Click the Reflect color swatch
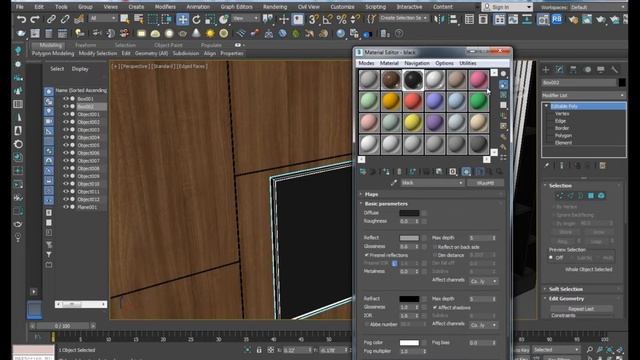 pos(409,238)
